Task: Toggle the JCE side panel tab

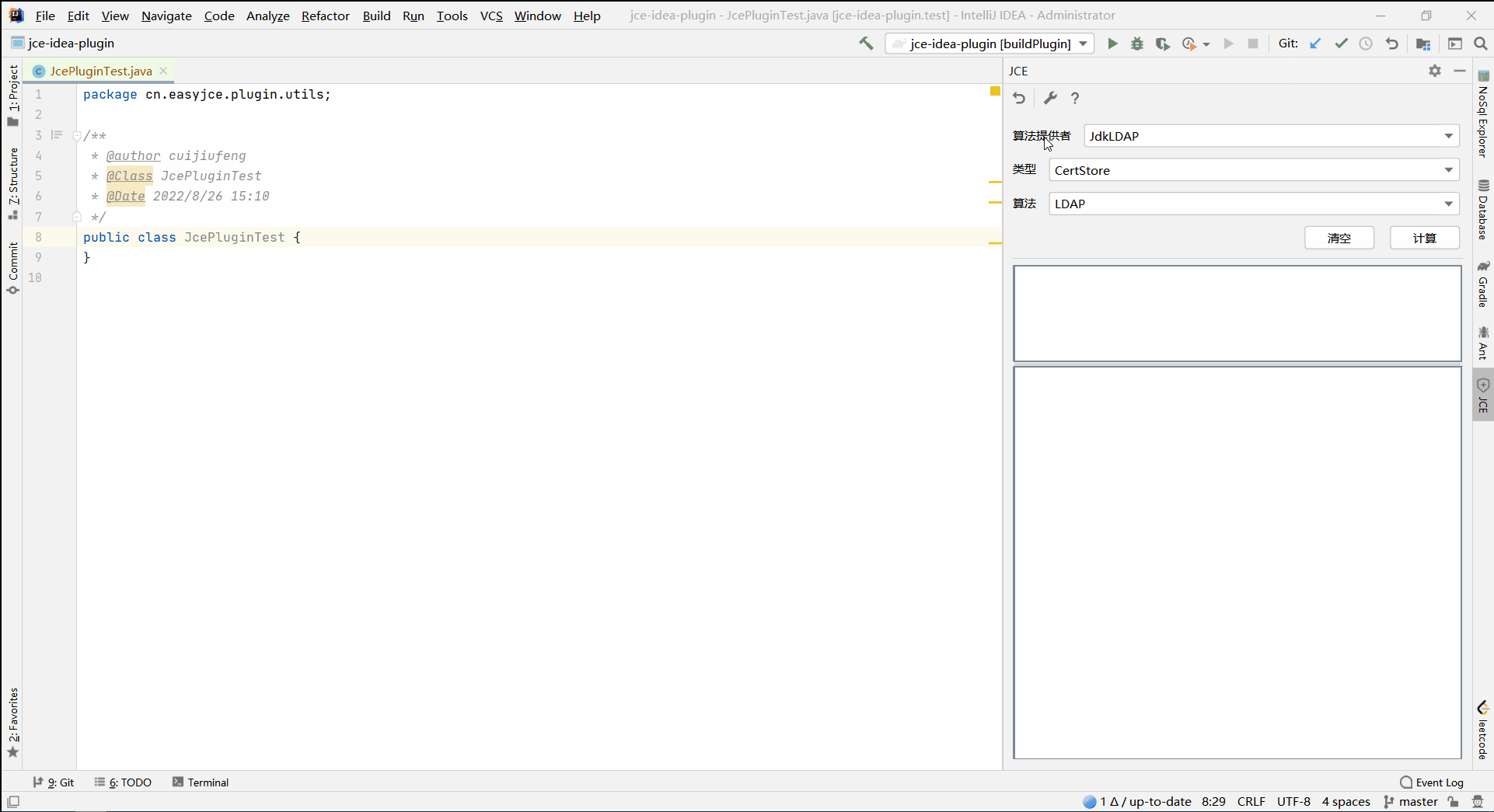Action: coord(1483,395)
